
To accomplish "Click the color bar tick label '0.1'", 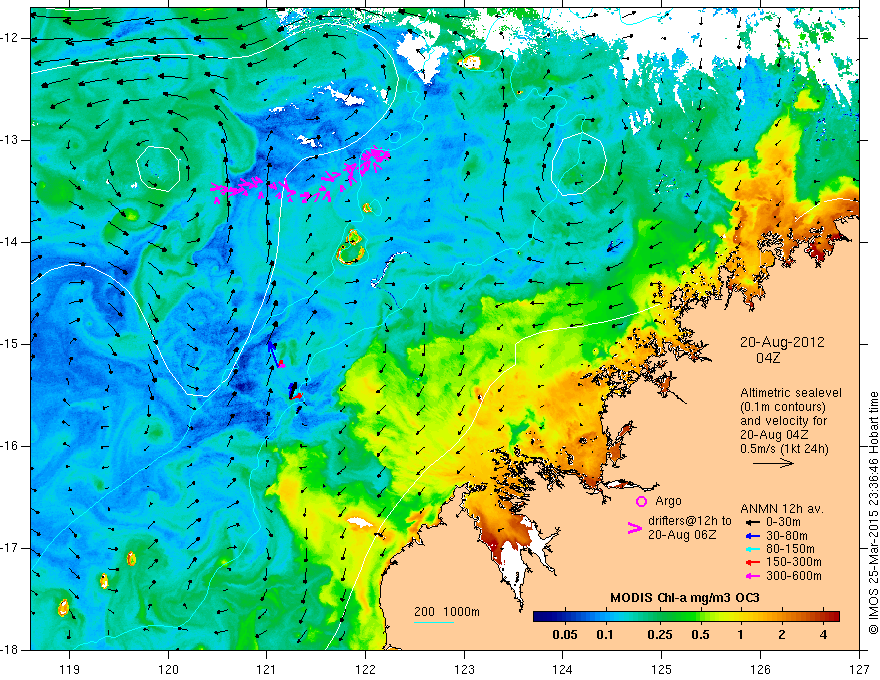I will [x=605, y=635].
